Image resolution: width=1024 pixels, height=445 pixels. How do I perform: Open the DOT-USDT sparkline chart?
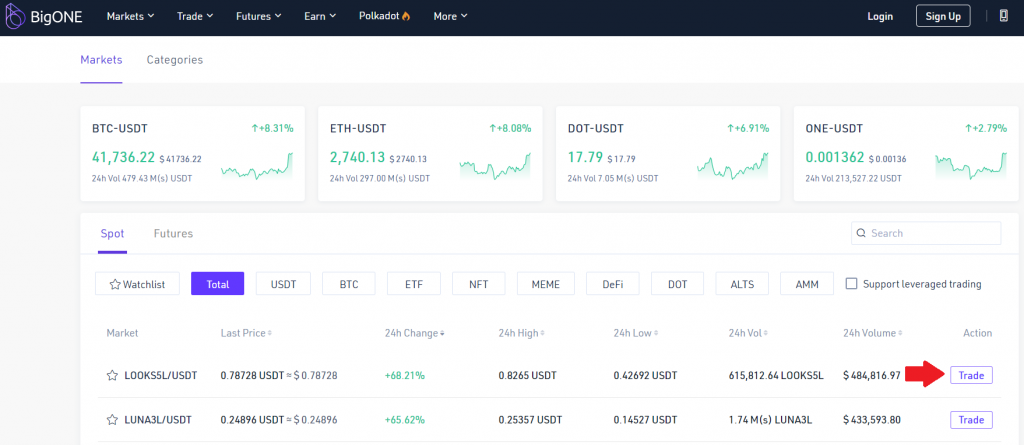733,166
